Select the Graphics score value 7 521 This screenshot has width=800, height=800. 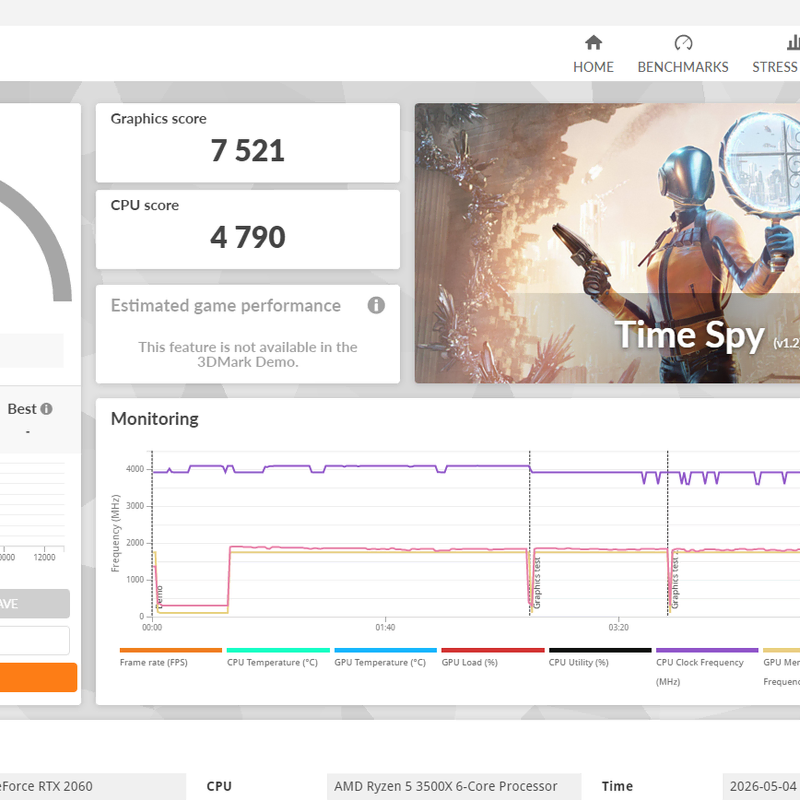(247, 151)
